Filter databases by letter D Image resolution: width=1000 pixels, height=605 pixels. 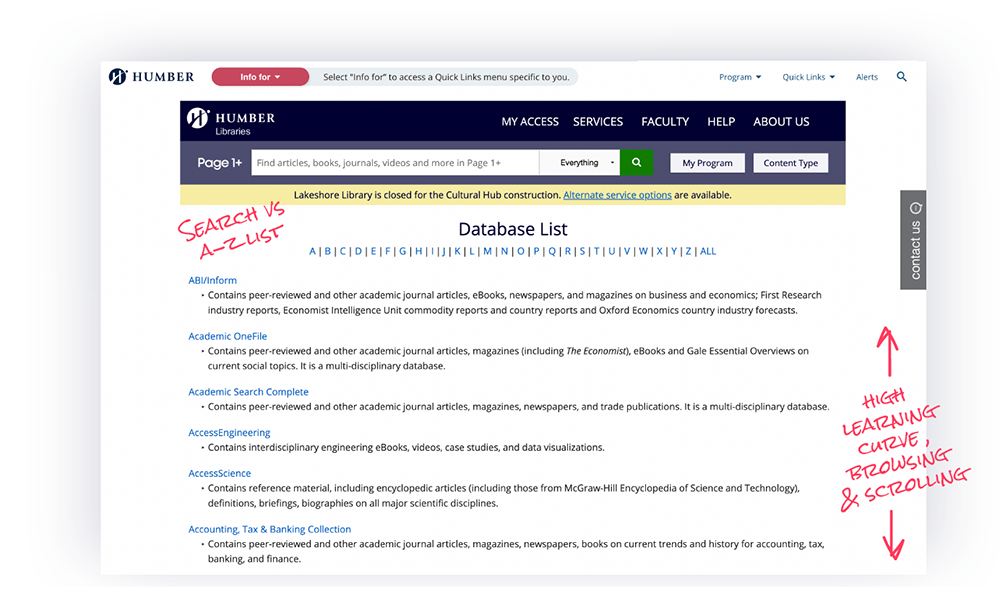358,251
